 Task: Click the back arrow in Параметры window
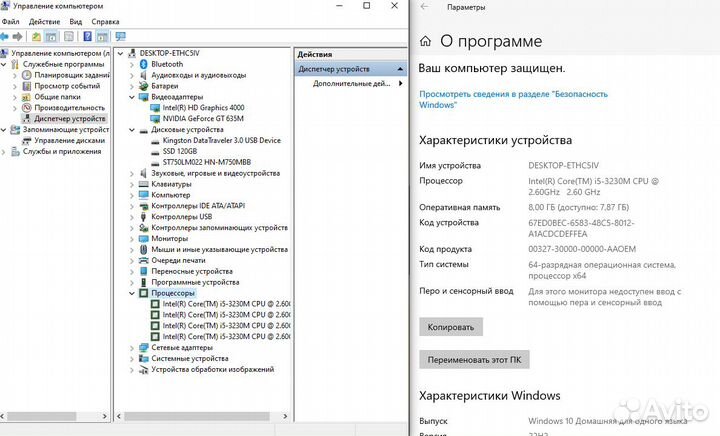(x=425, y=7)
